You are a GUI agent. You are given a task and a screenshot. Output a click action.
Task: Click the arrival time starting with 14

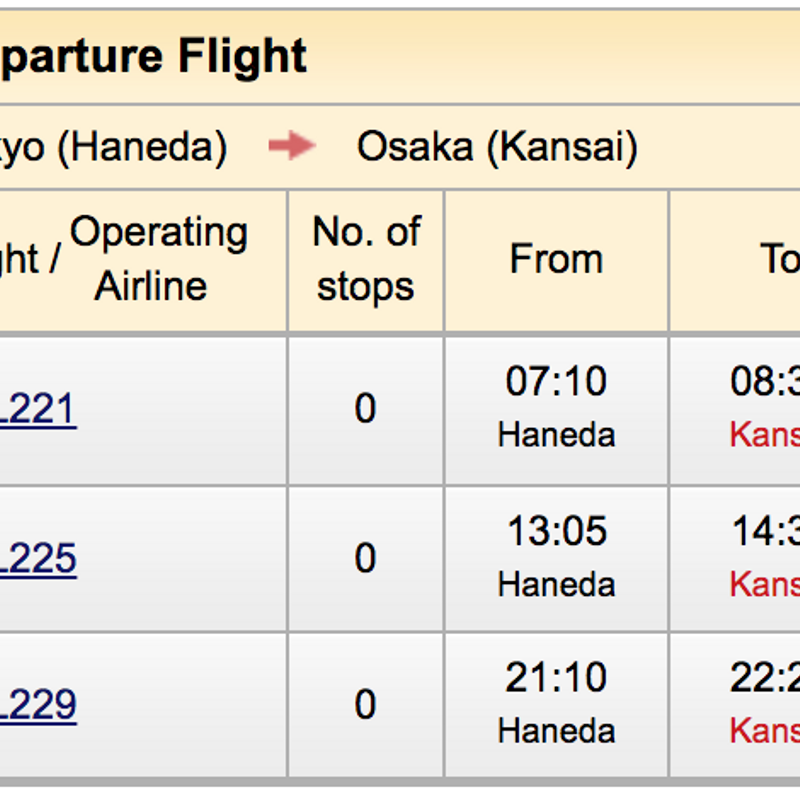click(x=766, y=532)
